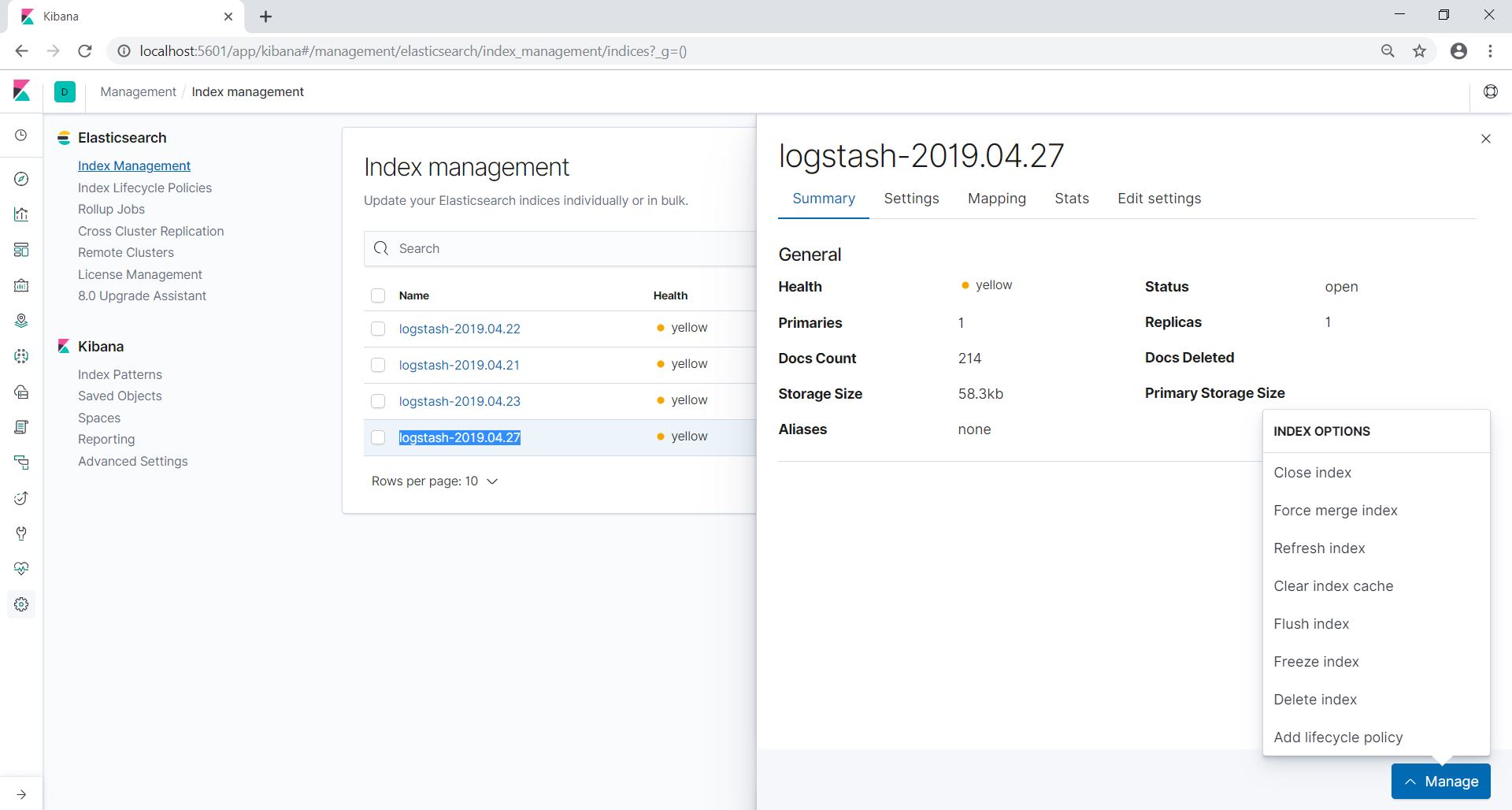1512x810 pixels.
Task: Open Discover via the compass icon
Action: (21, 179)
